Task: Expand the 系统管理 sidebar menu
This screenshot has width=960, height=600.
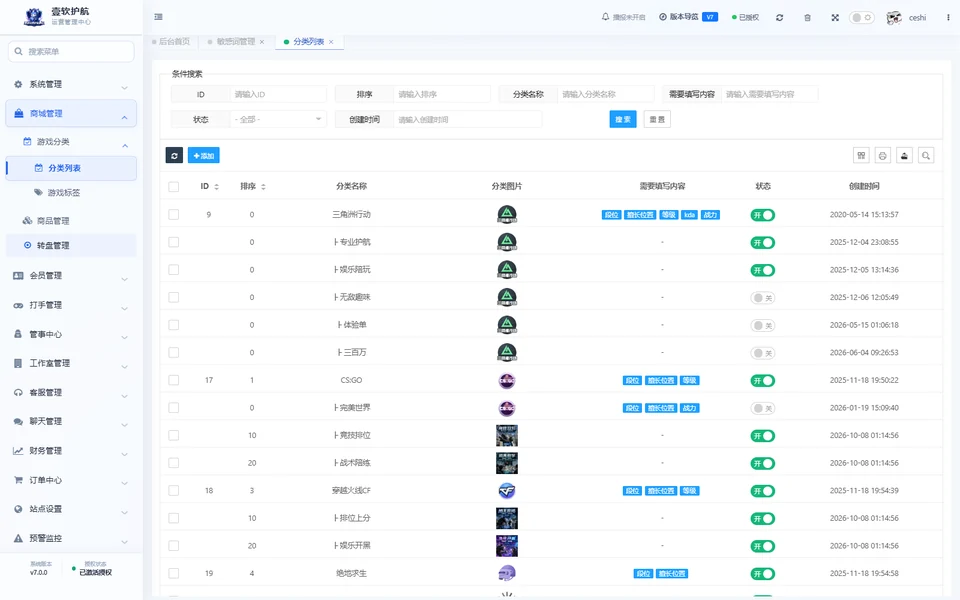Action: pos(71,84)
